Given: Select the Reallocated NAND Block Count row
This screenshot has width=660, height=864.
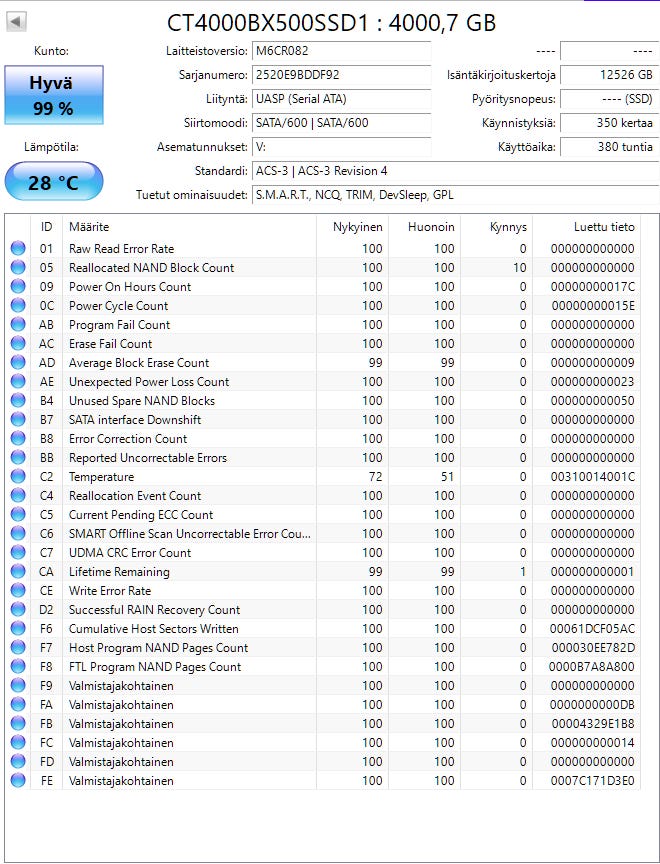Looking at the screenshot, I should click(323, 268).
